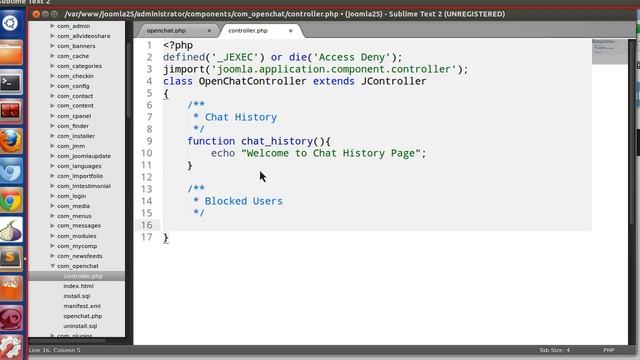Screen dimensions: 640x360
Task: Expand the com_admin folder
Action: pos(52,26)
